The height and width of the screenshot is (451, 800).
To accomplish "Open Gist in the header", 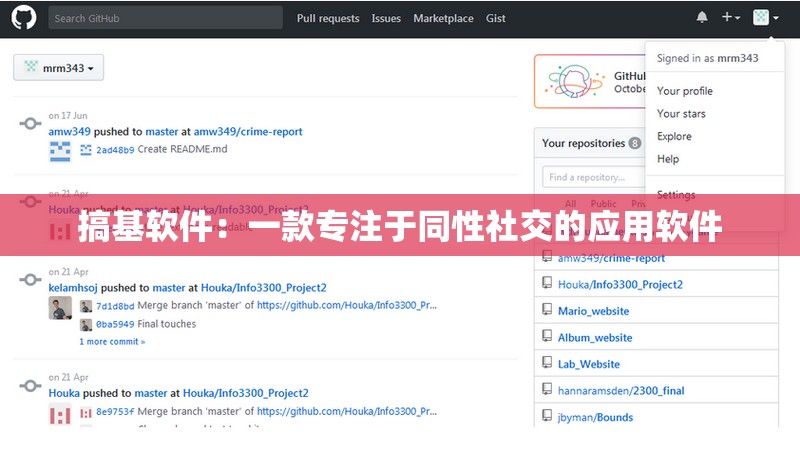I will (x=495, y=18).
